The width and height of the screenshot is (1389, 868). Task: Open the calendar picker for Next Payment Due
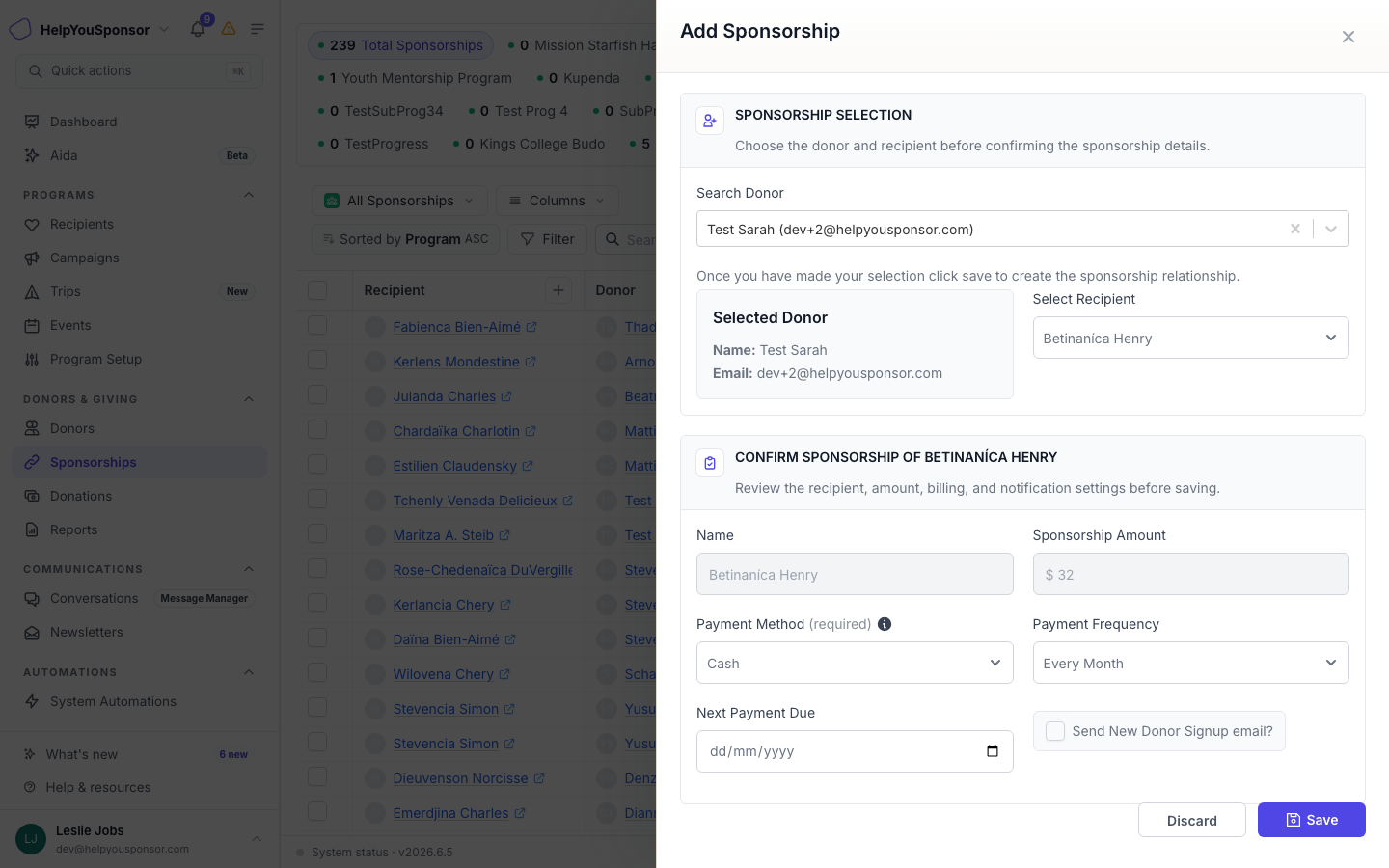[x=993, y=751]
